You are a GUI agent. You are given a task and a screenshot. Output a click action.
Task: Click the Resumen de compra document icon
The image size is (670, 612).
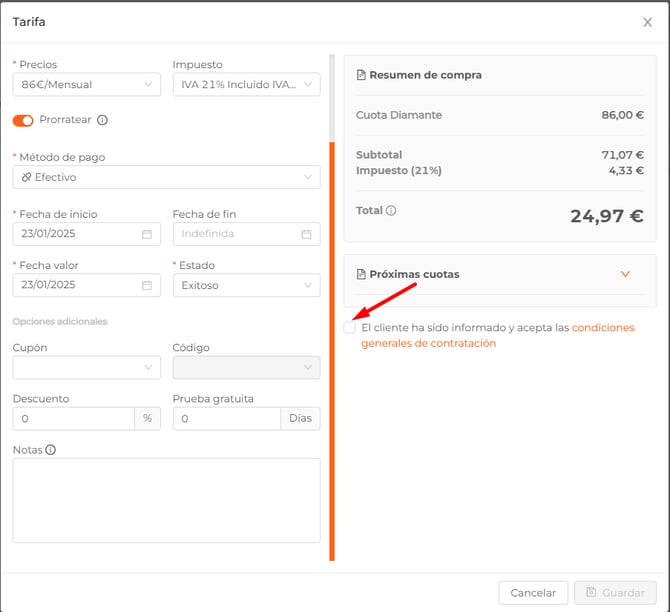(361, 75)
